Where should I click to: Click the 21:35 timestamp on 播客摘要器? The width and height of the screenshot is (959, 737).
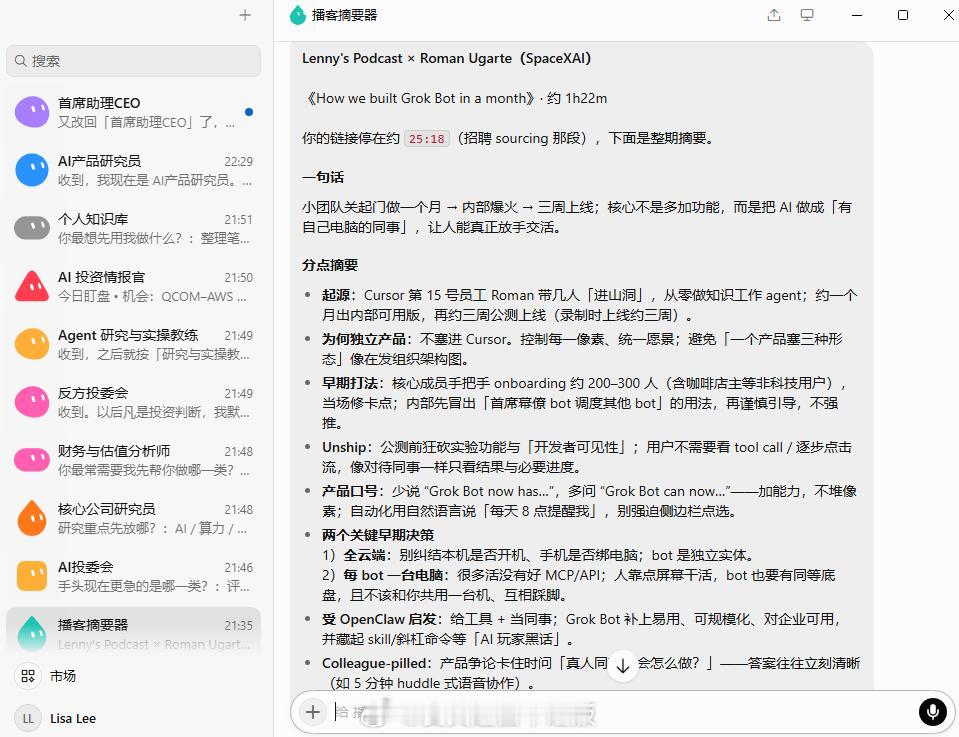click(x=239, y=626)
